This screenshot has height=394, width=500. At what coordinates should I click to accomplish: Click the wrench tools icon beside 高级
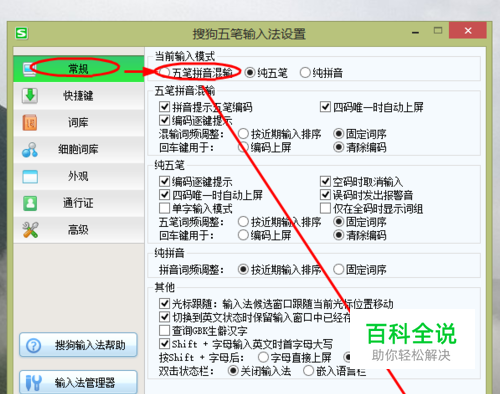pos(30,230)
